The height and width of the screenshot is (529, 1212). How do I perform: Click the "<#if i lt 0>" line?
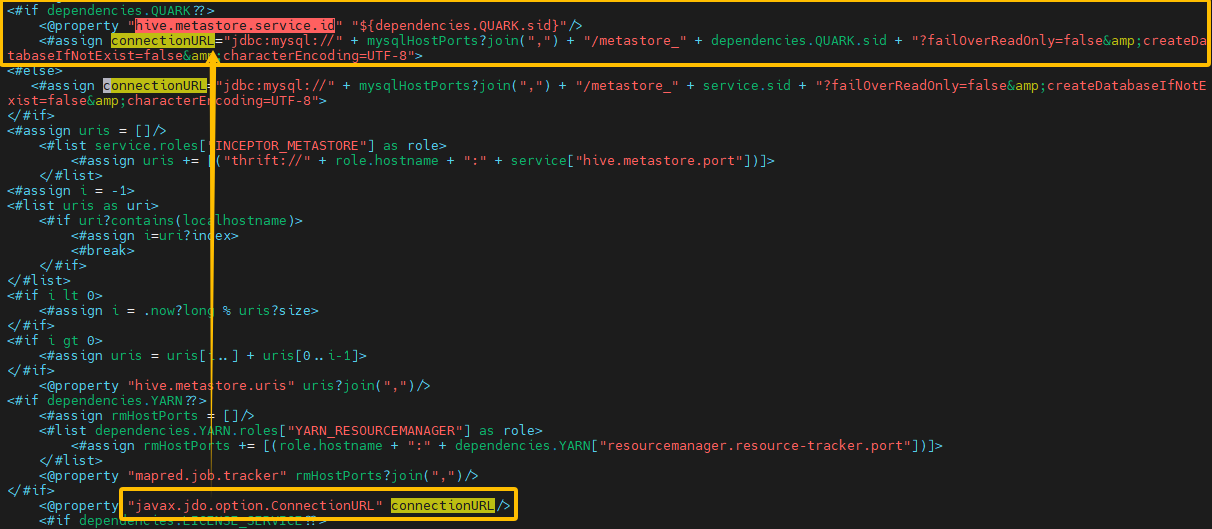click(x=54, y=296)
